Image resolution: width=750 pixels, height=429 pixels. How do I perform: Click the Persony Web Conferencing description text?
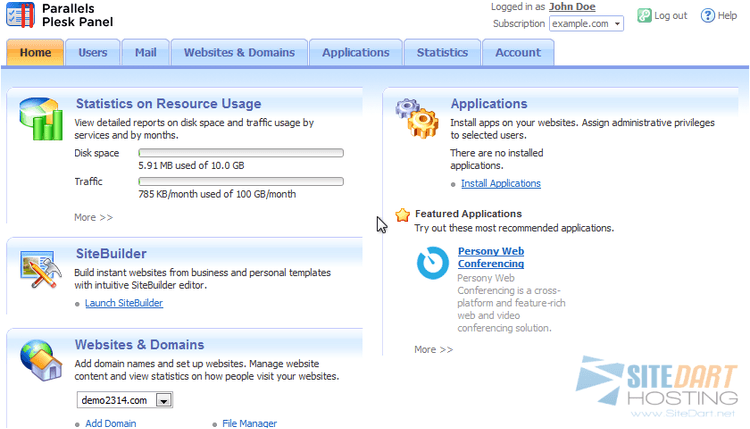[511, 303]
